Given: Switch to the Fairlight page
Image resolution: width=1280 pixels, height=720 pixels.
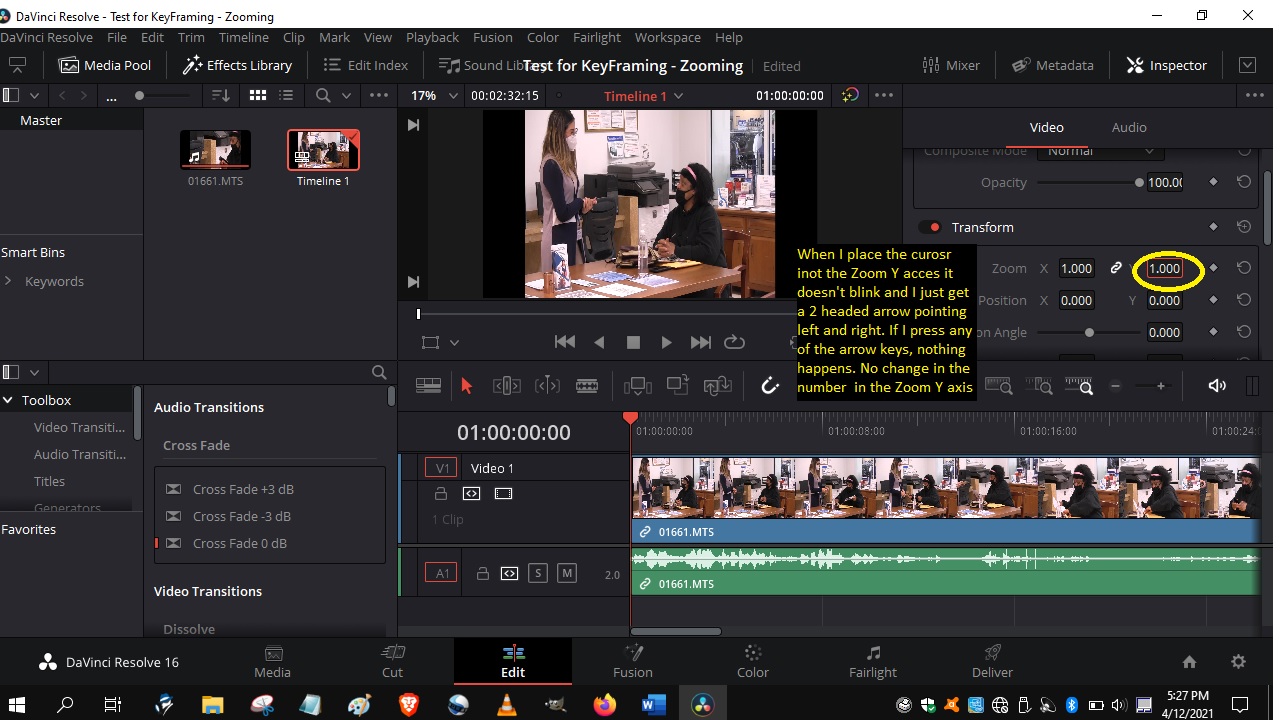Looking at the screenshot, I should pos(873,661).
